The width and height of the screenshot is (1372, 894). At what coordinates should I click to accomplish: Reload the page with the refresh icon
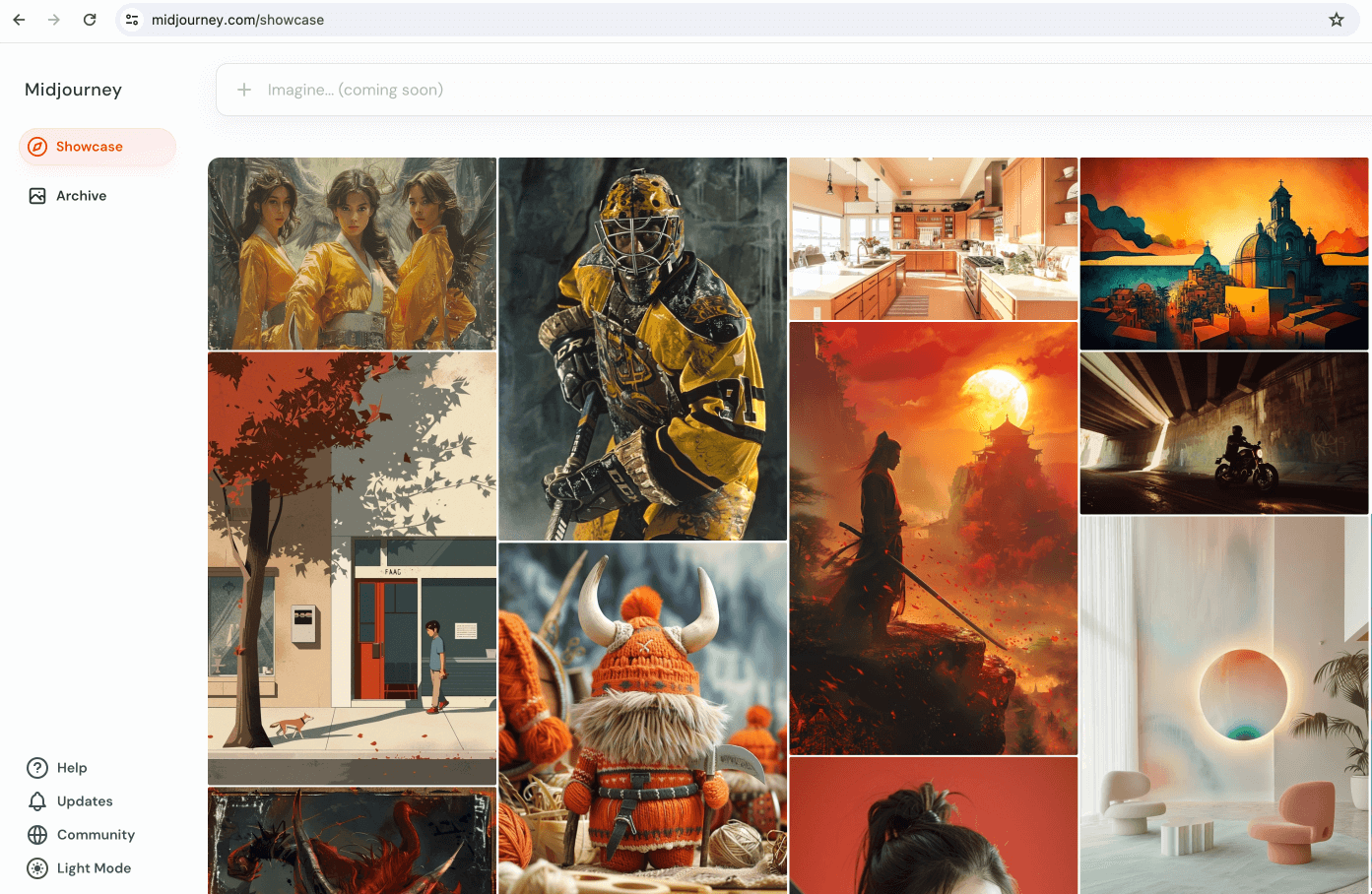(x=90, y=20)
